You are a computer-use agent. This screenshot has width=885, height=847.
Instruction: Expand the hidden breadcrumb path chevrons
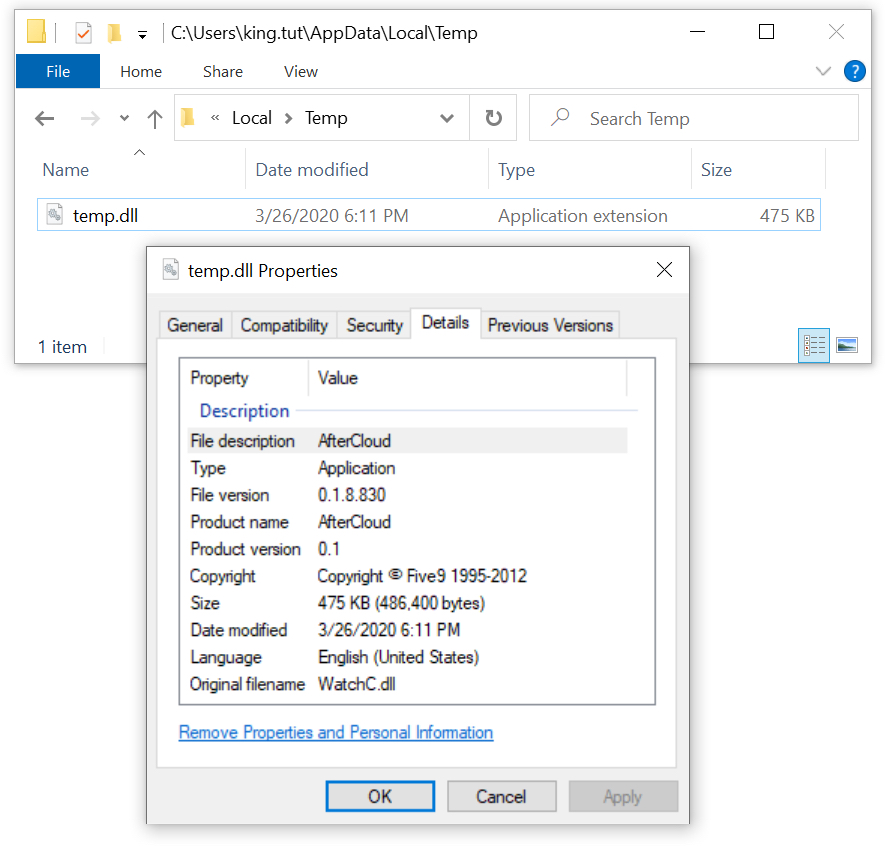click(x=215, y=118)
